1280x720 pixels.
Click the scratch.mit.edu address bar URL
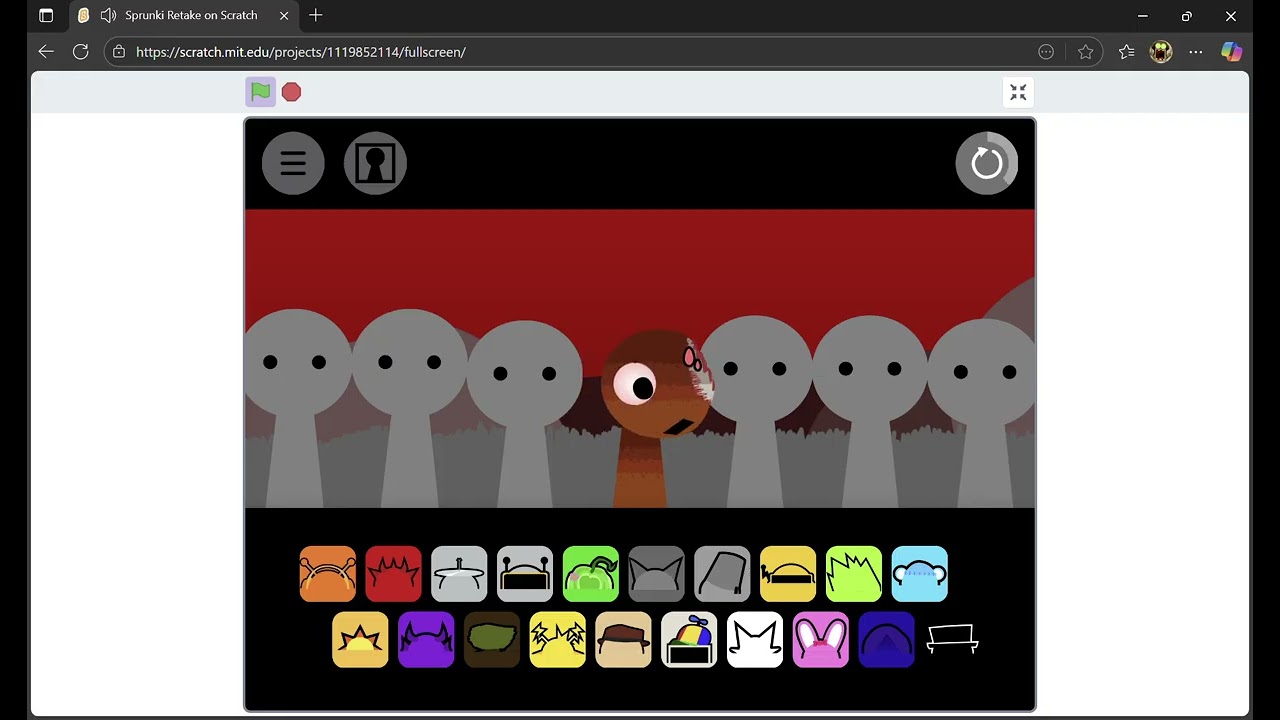click(x=301, y=52)
